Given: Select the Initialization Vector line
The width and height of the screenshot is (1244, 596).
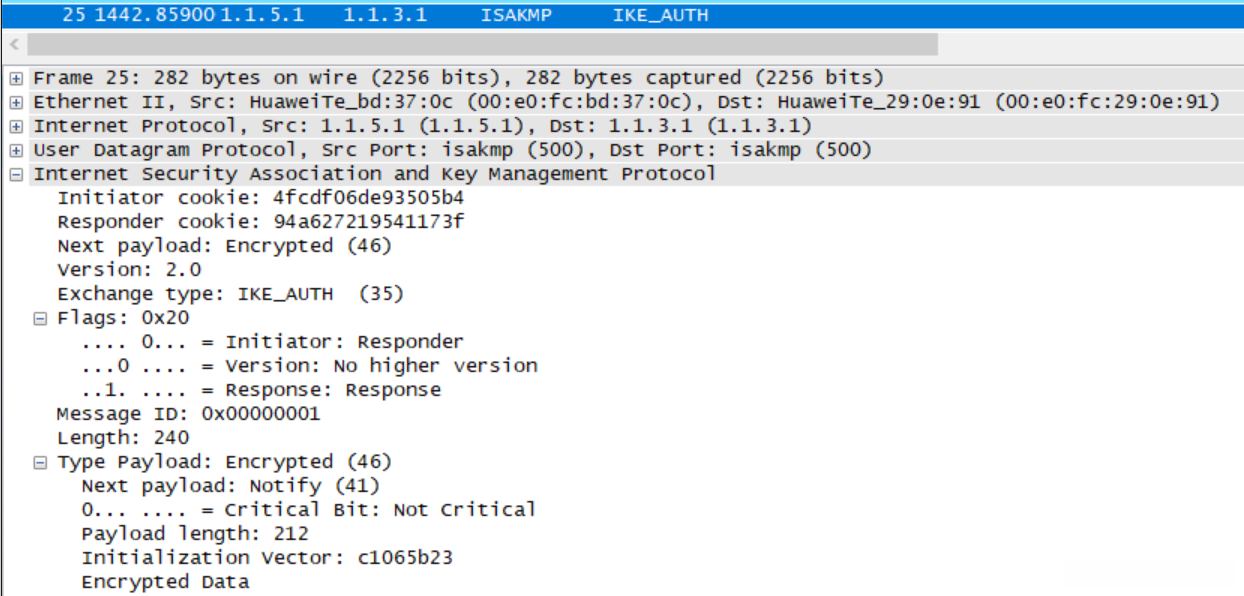Looking at the screenshot, I should [267, 558].
